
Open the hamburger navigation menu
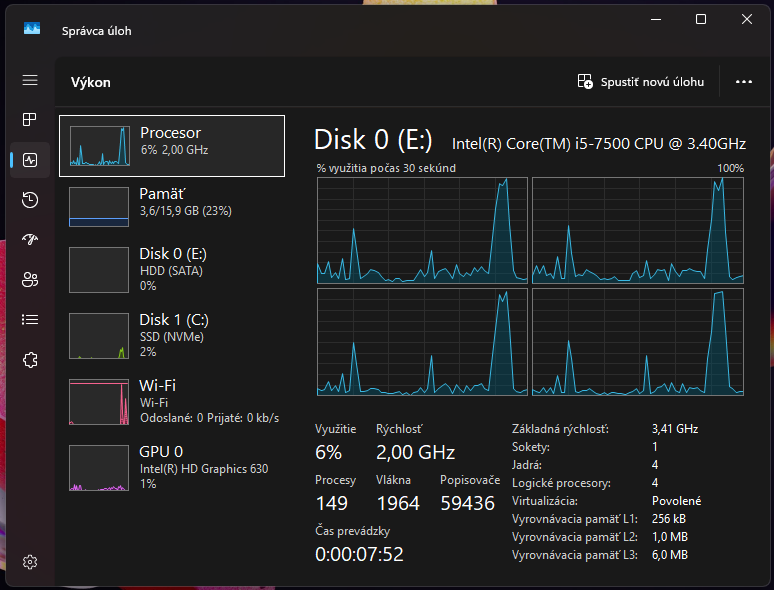tap(30, 80)
